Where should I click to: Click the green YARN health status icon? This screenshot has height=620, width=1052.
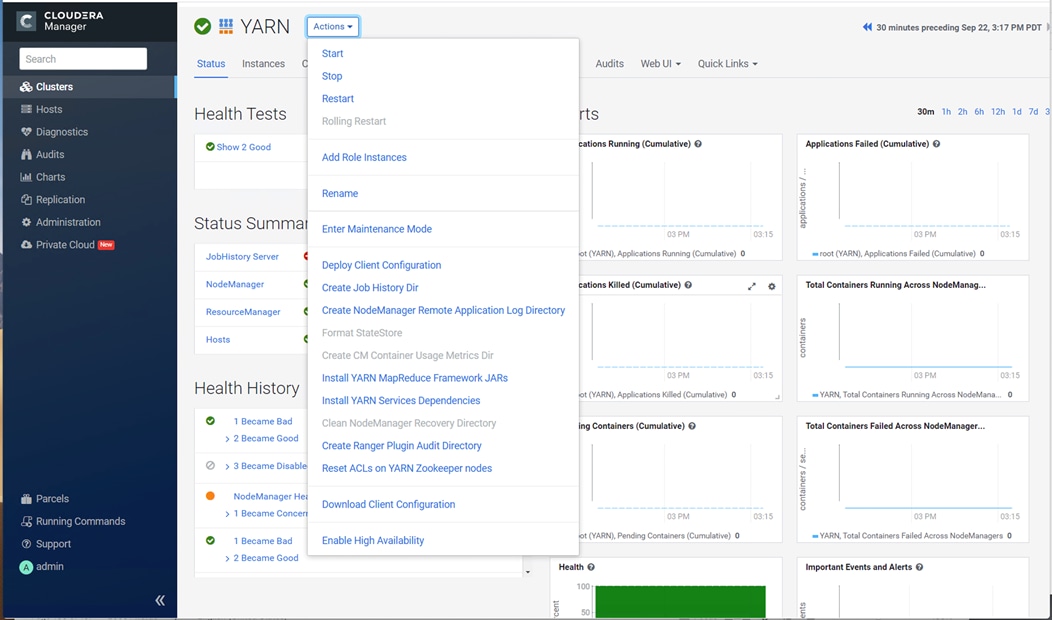pyautogui.click(x=203, y=26)
